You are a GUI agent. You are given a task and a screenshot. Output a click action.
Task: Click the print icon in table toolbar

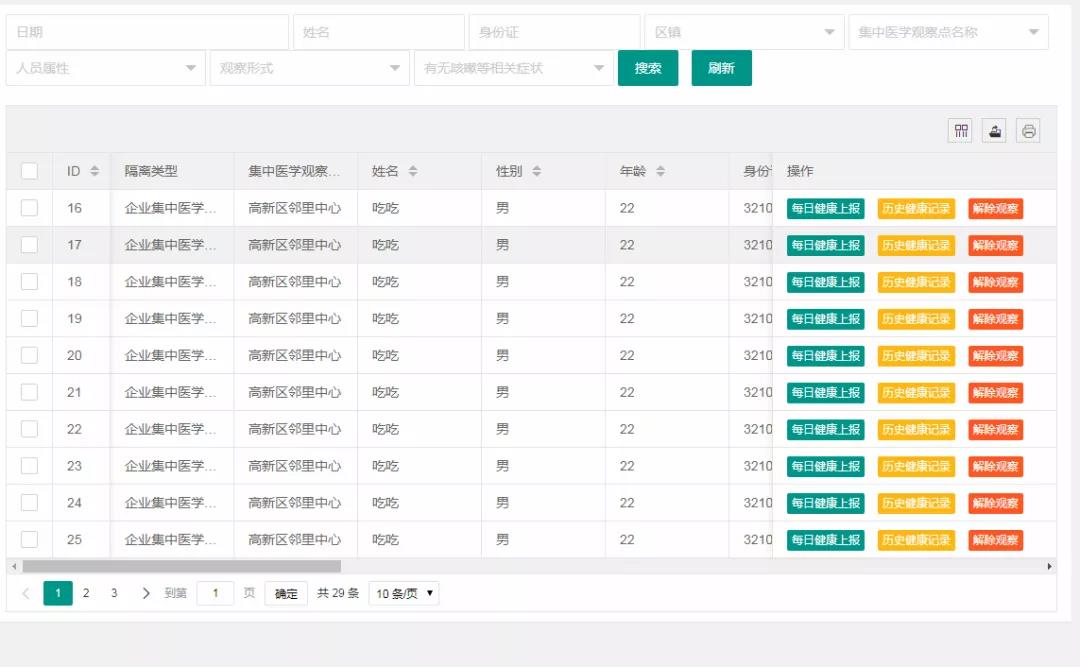coord(1028,131)
